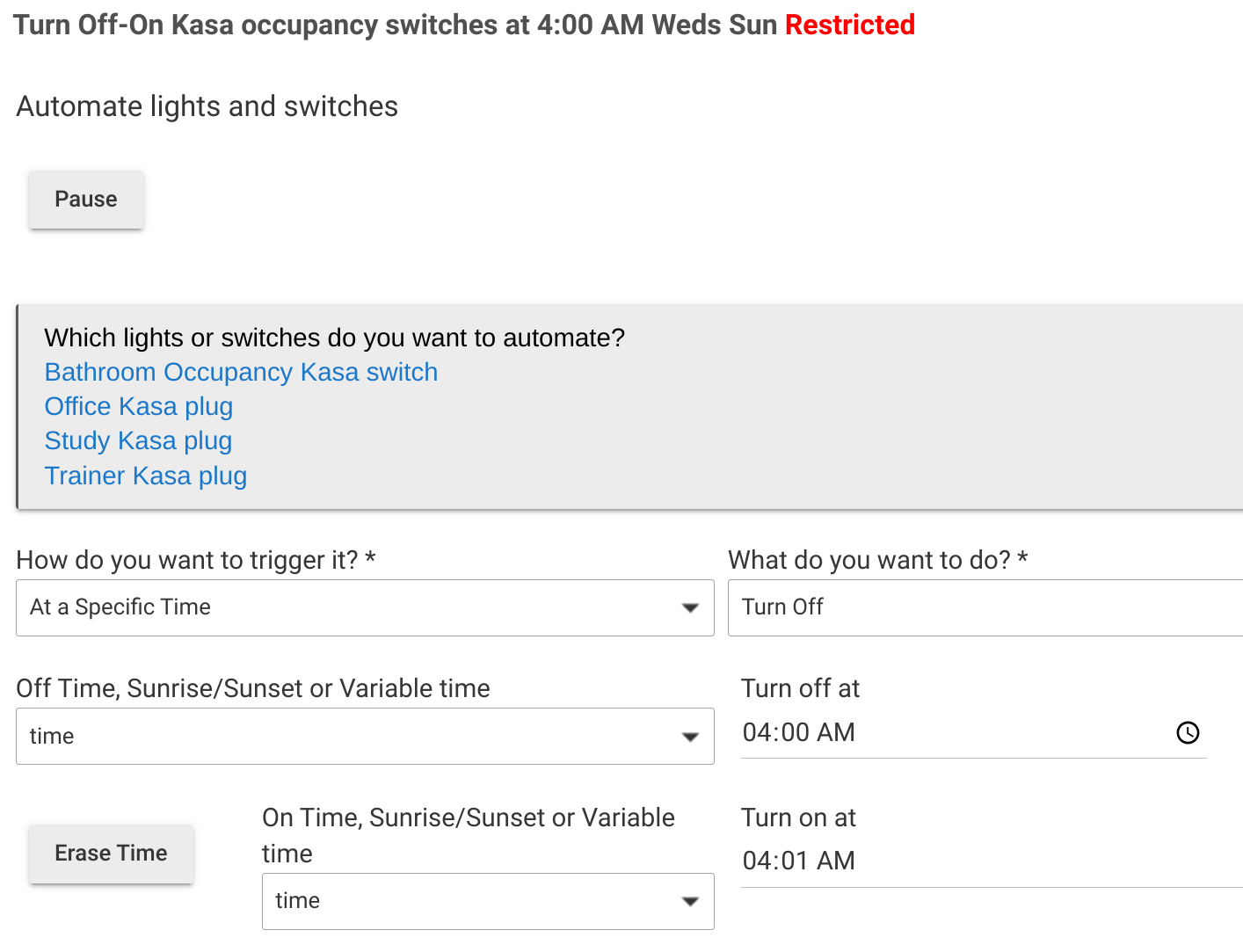1243x952 pixels.
Task: Click the Pause button
Action: (86, 200)
